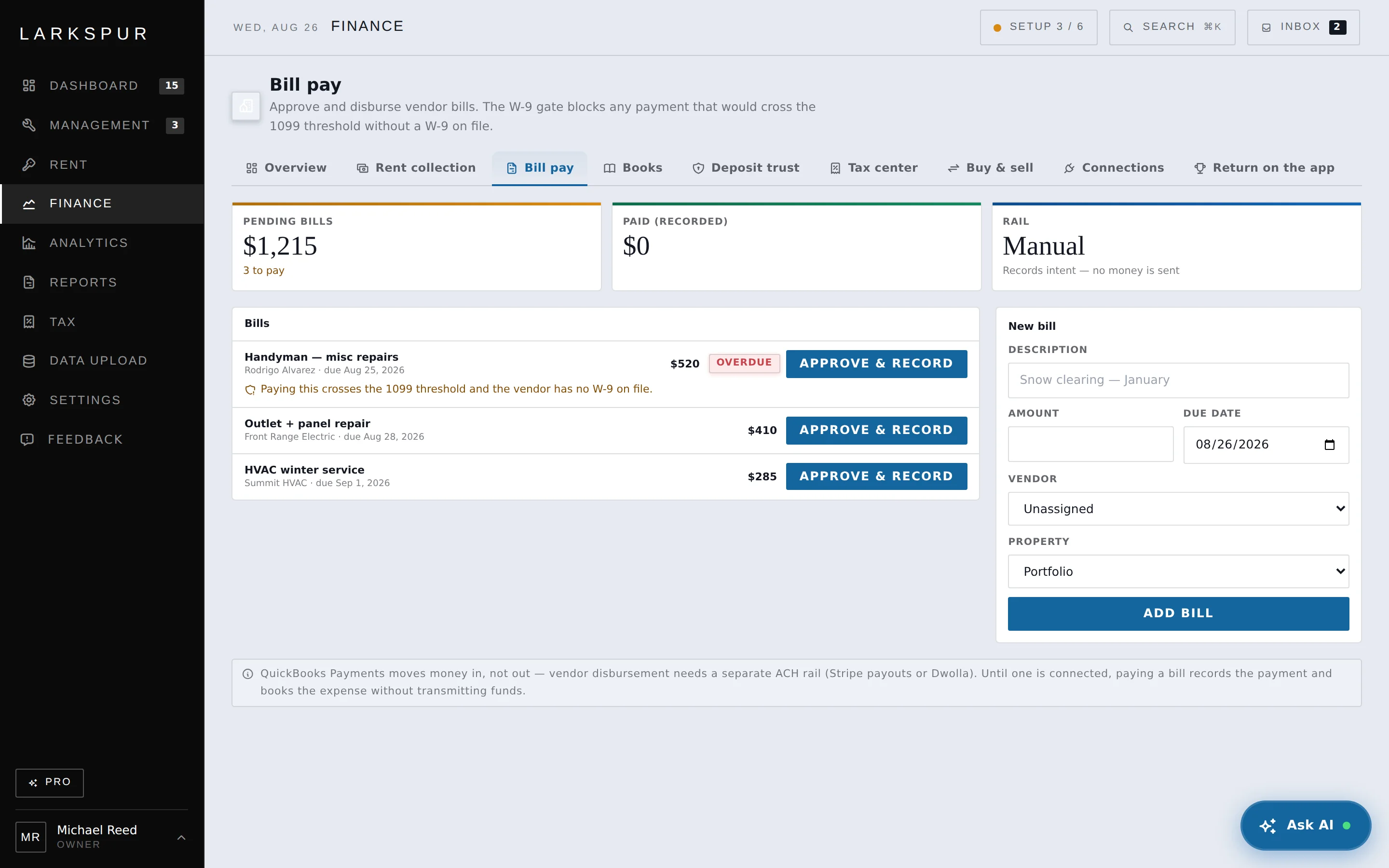This screenshot has width=1389, height=868.
Task: Click the Rent key icon
Action: pos(29,165)
